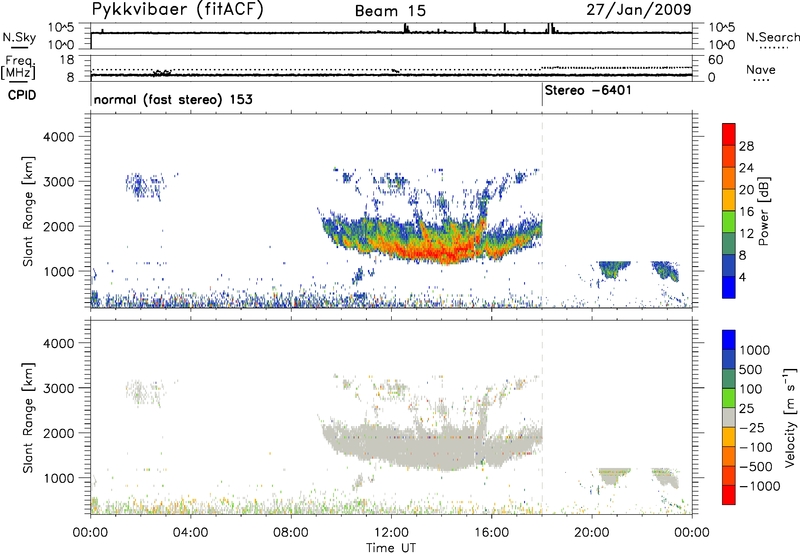
Task: Click the Time UT axis title
Action: (391, 548)
